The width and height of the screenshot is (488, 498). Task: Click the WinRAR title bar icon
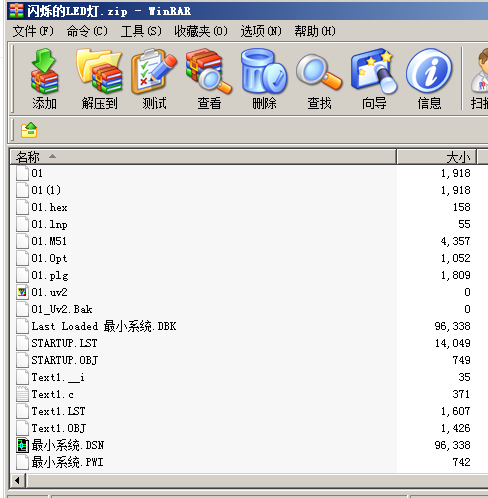pos(16,11)
